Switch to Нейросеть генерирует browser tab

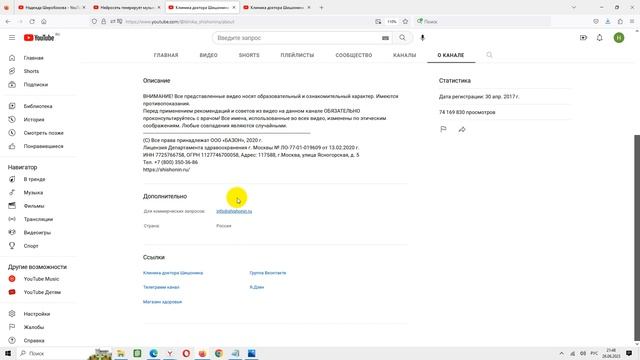tap(127, 7)
